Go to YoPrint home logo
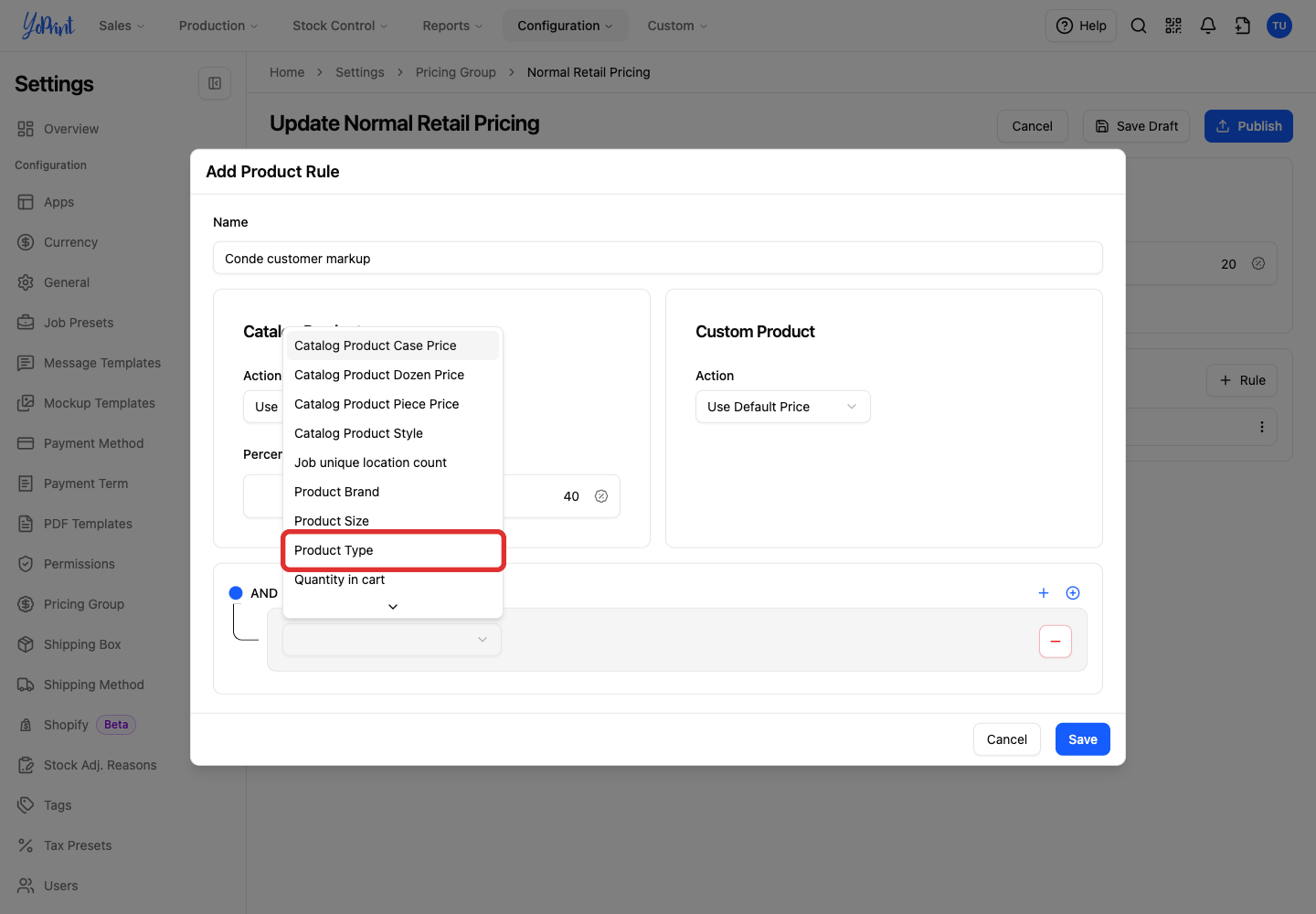This screenshot has width=1316, height=914. click(x=48, y=26)
